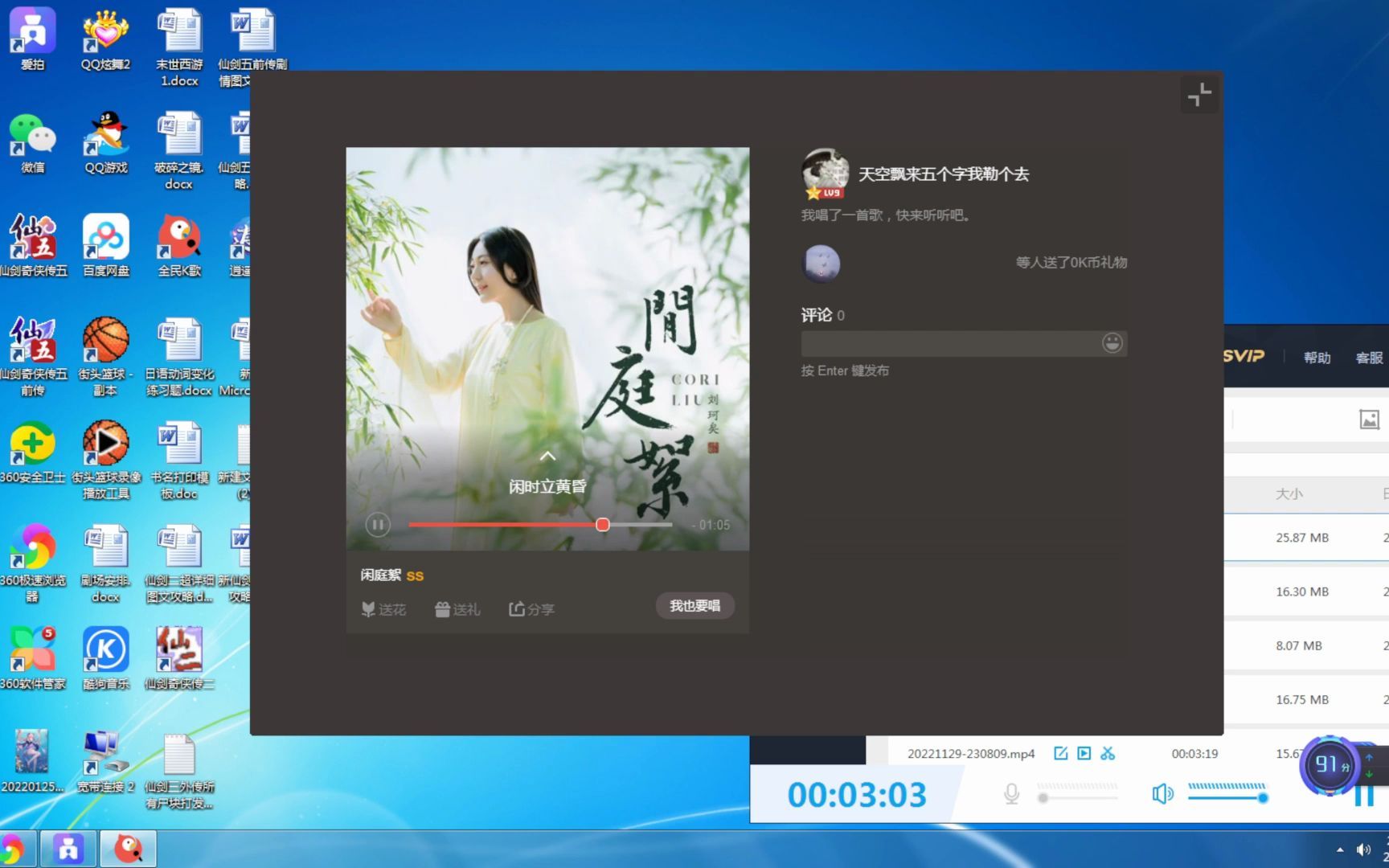1389x868 pixels.
Task: Send a gift with the 送礼 button
Action: (457, 609)
